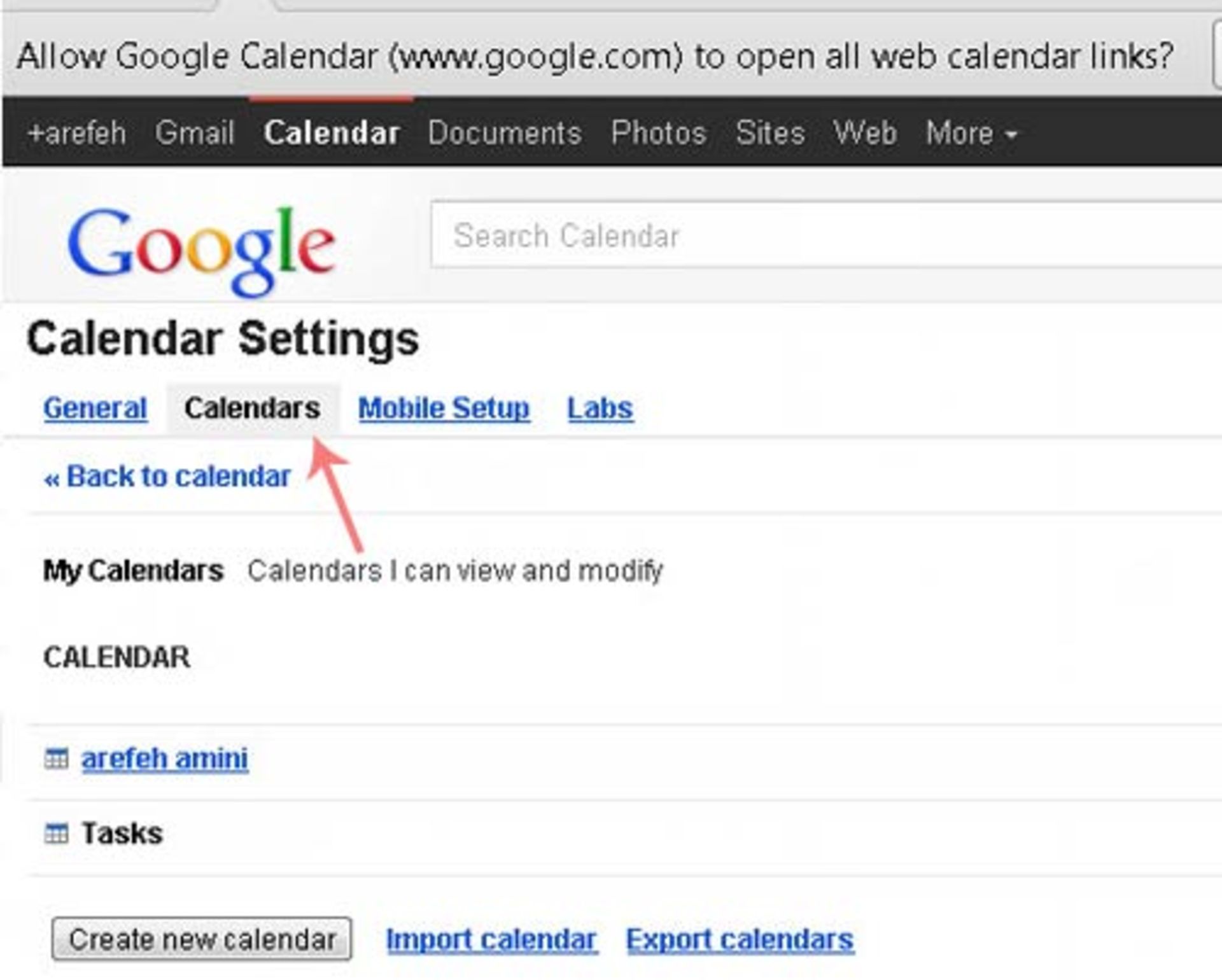Open the Mobile Setup tab
This screenshot has width=1222, height=980.
tap(444, 409)
